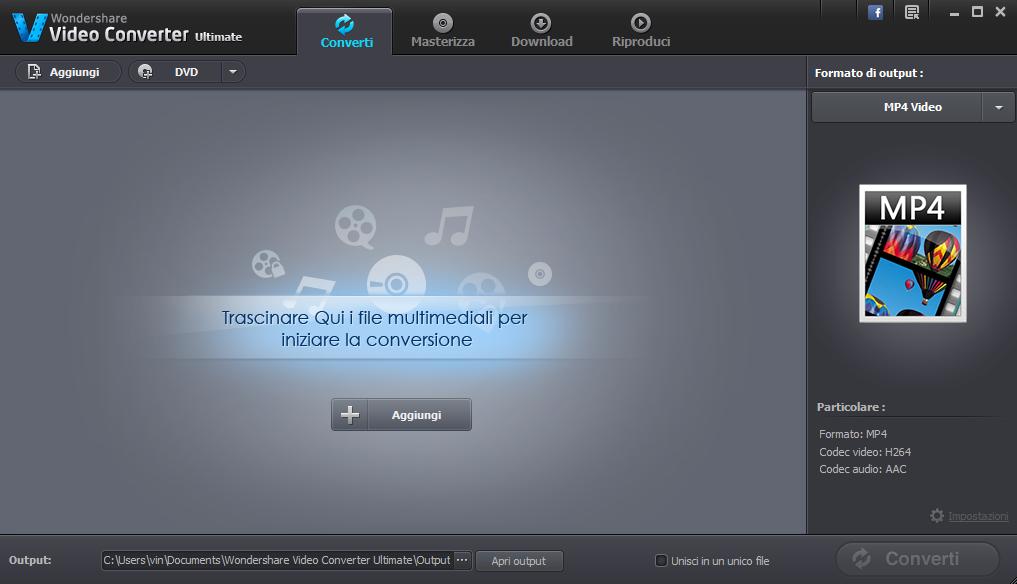1017x584 pixels.
Task: Click the large center Aggiungi button
Action: click(401, 415)
